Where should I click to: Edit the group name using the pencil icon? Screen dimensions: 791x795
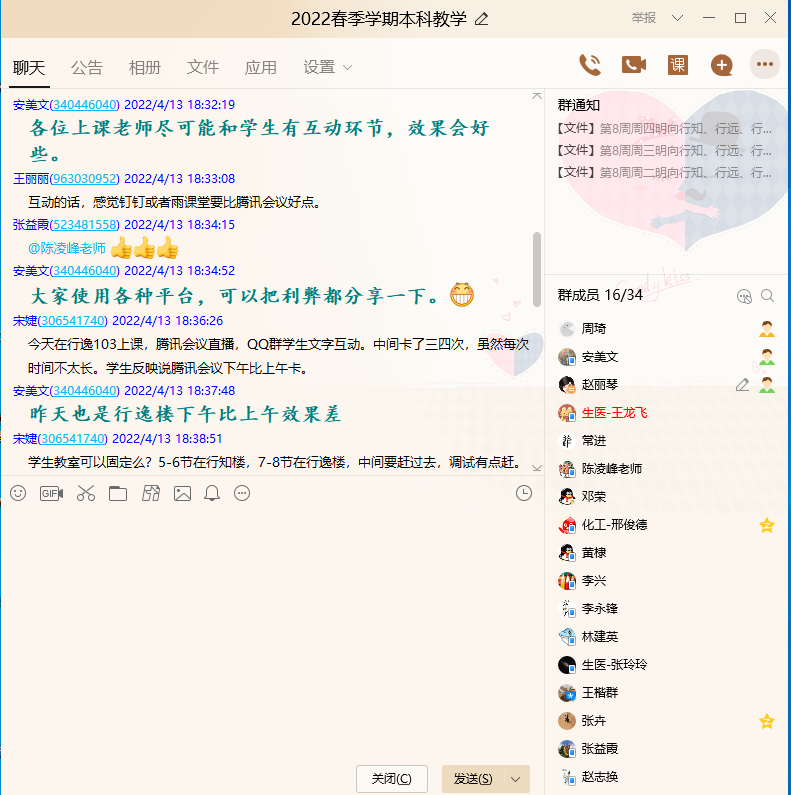[x=482, y=19]
